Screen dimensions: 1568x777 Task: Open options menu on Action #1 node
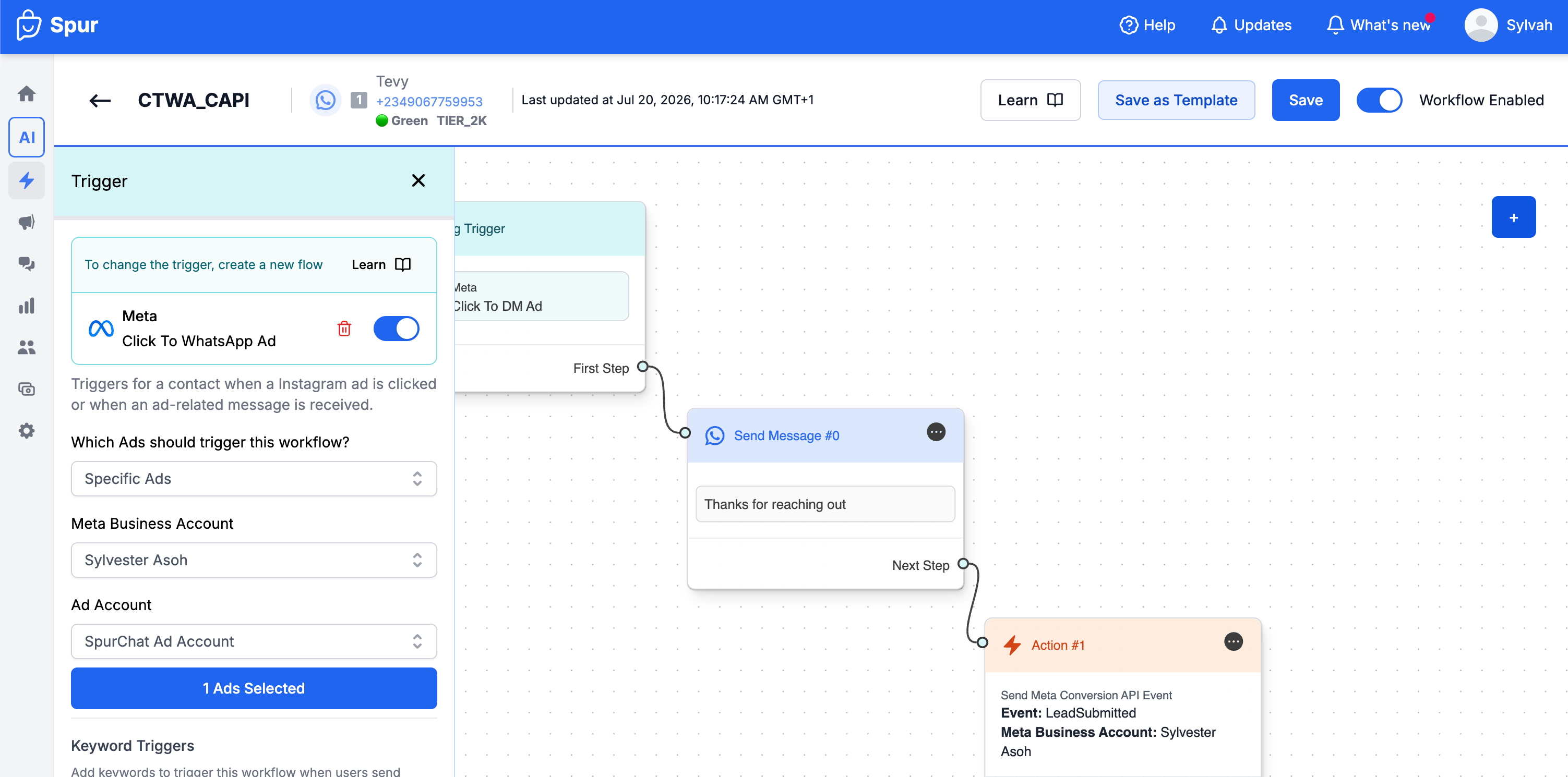coord(1233,641)
